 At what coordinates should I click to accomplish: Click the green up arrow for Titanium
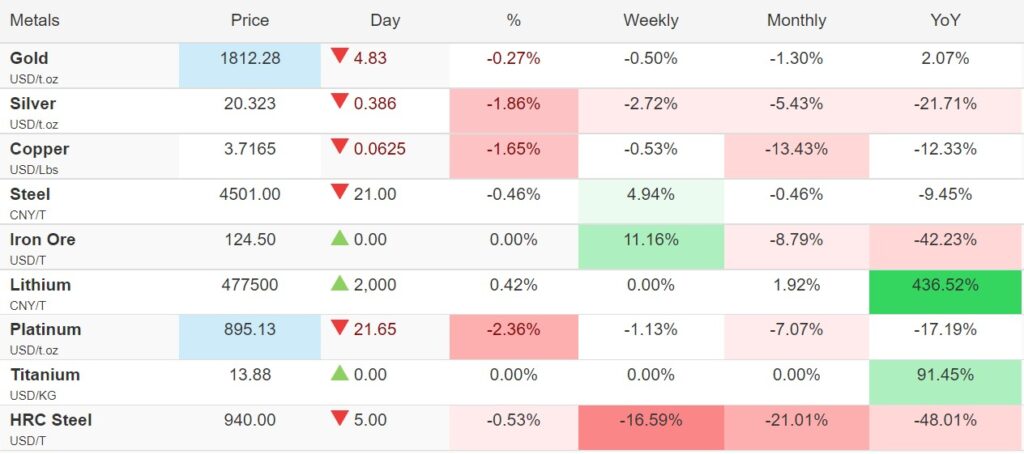(x=340, y=373)
